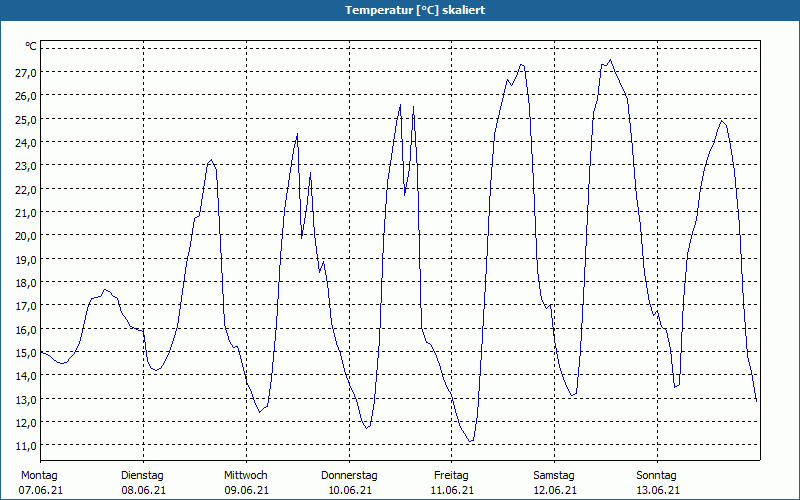Viewport: 800px width, 500px height.
Task: Click the 13.06.21 date label
Action: tap(658, 490)
